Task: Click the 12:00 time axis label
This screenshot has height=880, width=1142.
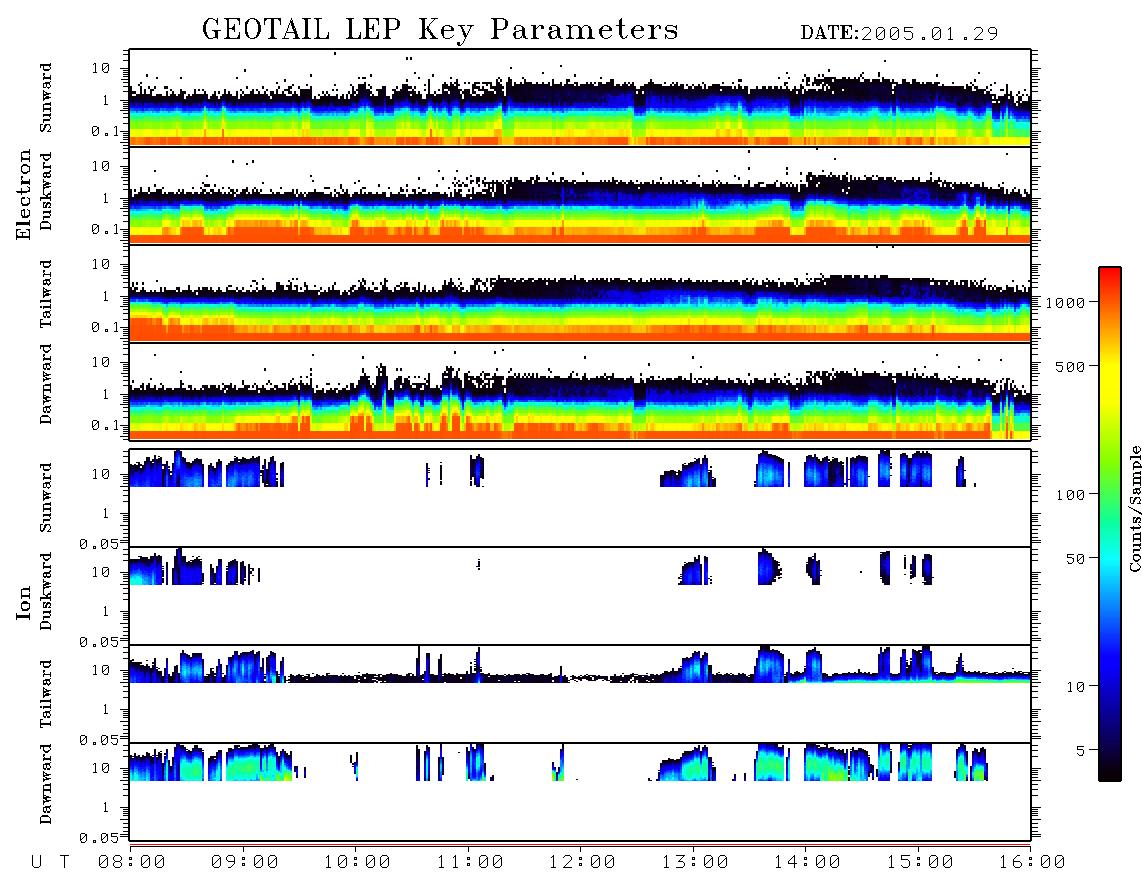Action: click(582, 862)
